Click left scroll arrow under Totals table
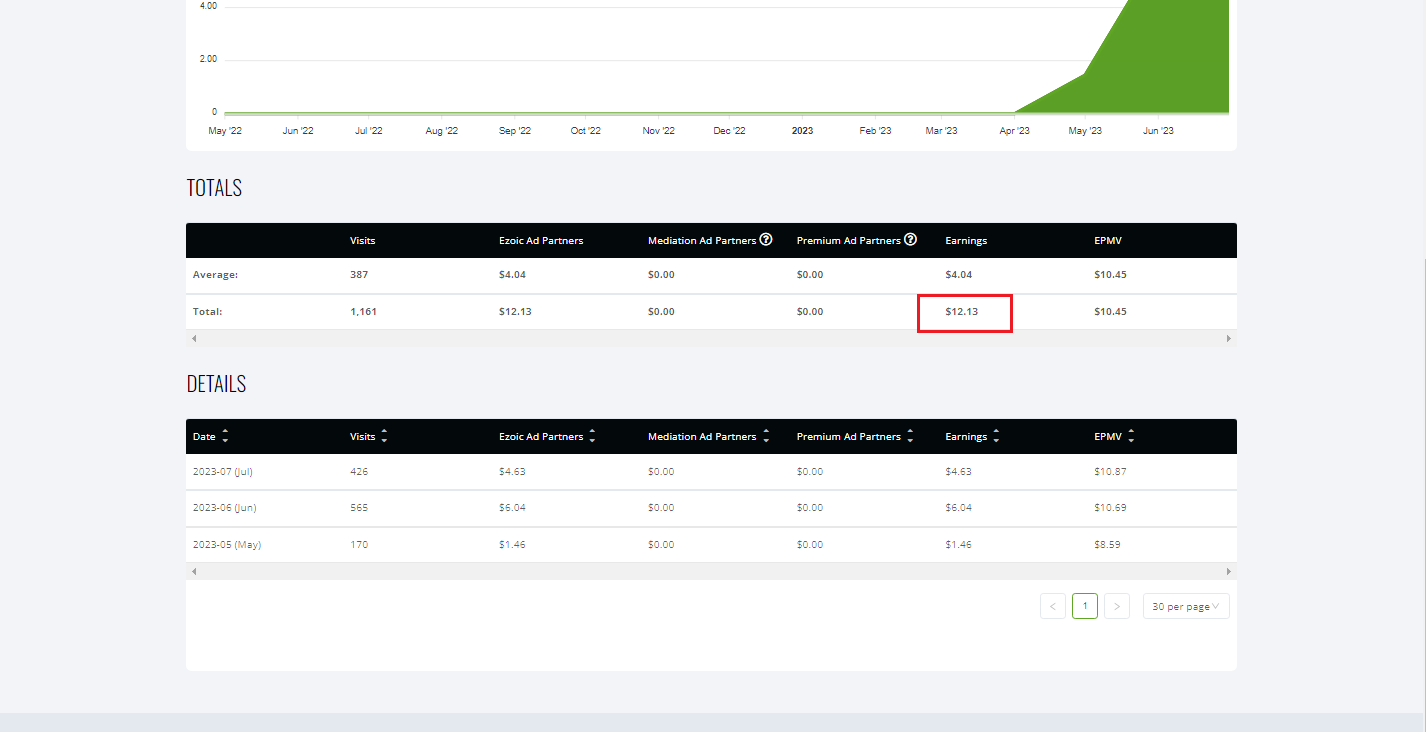Viewport: 1426px width, 732px height. tap(194, 339)
